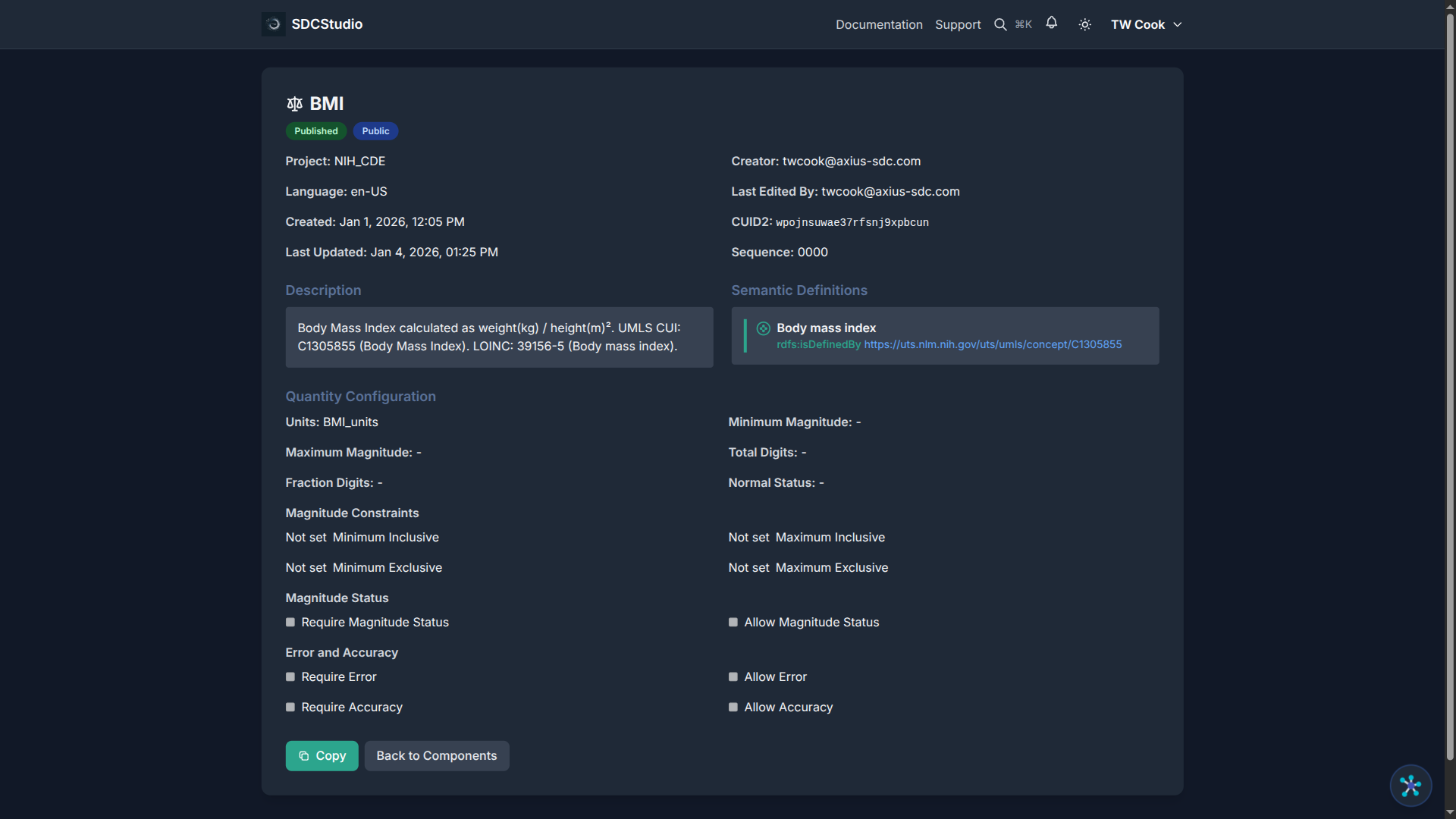Viewport: 1456px width, 819px height.
Task: Open the floating assistant icon bottom right
Action: pos(1410,786)
